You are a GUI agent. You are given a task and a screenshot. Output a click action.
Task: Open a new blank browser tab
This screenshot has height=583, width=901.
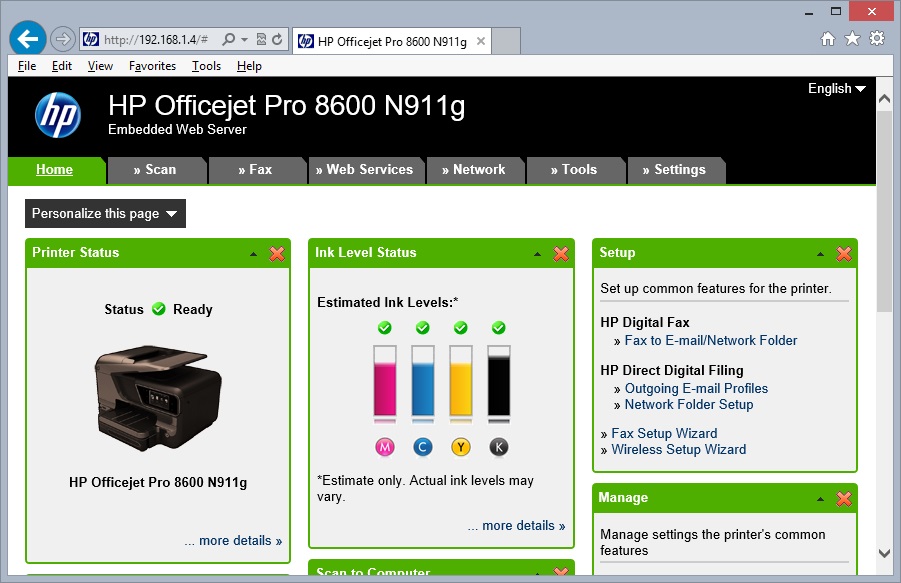[506, 41]
